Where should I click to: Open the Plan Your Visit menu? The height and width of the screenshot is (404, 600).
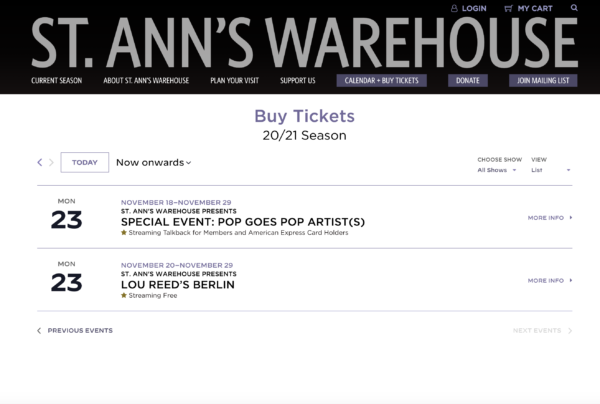click(235, 80)
